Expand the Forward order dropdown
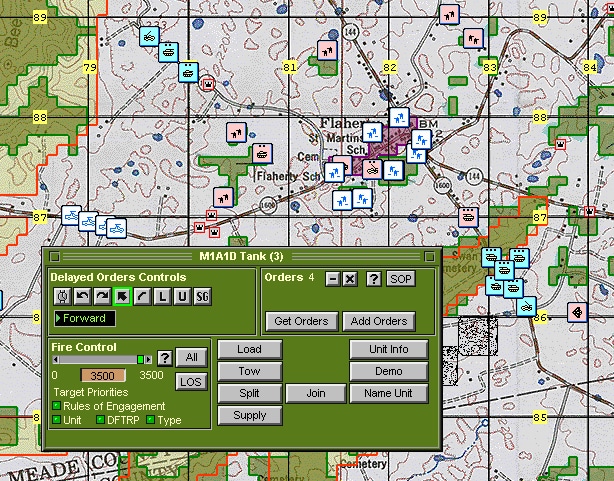Screen dimensions: 614x481 (x=57, y=318)
